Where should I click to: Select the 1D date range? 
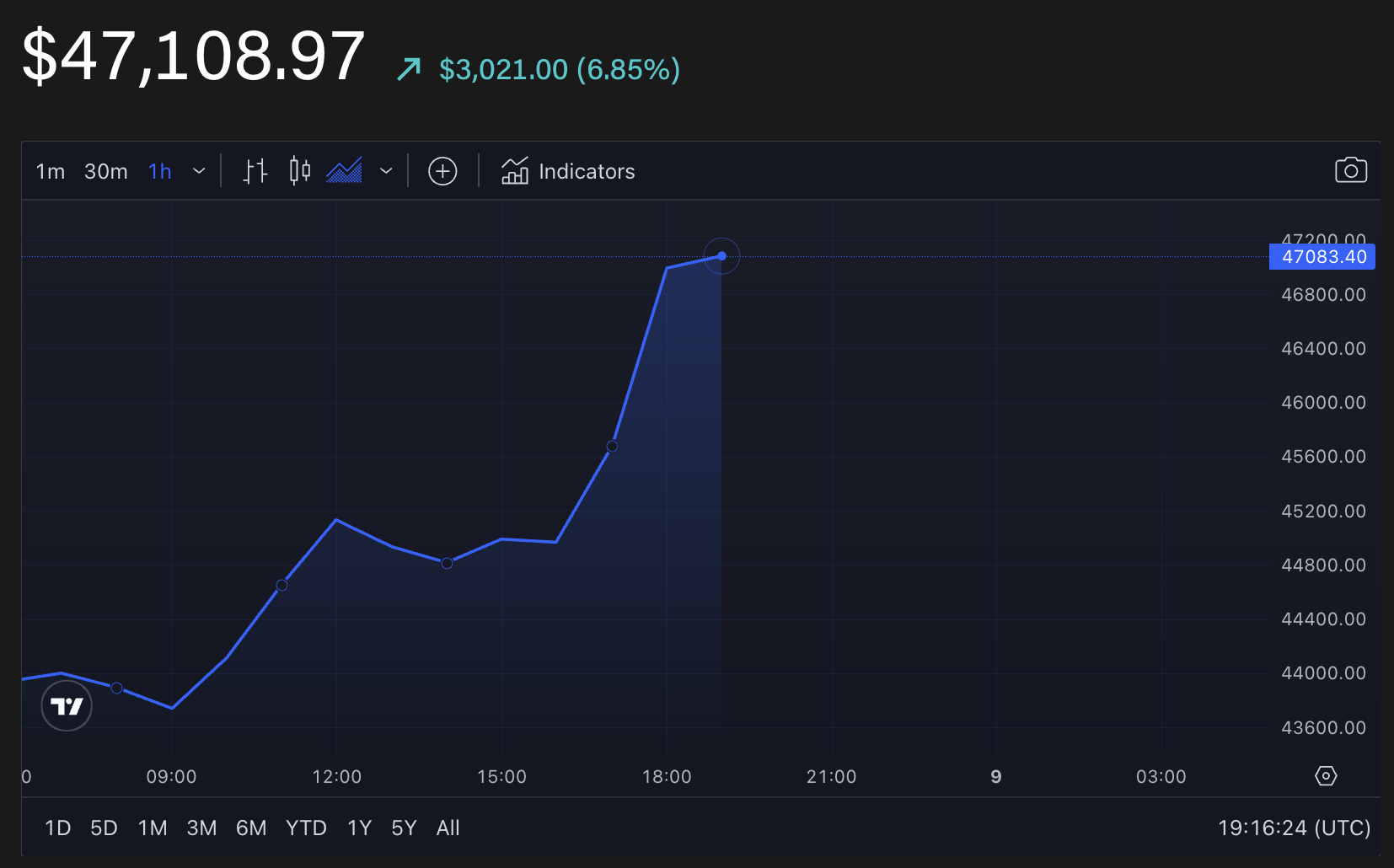(57, 828)
